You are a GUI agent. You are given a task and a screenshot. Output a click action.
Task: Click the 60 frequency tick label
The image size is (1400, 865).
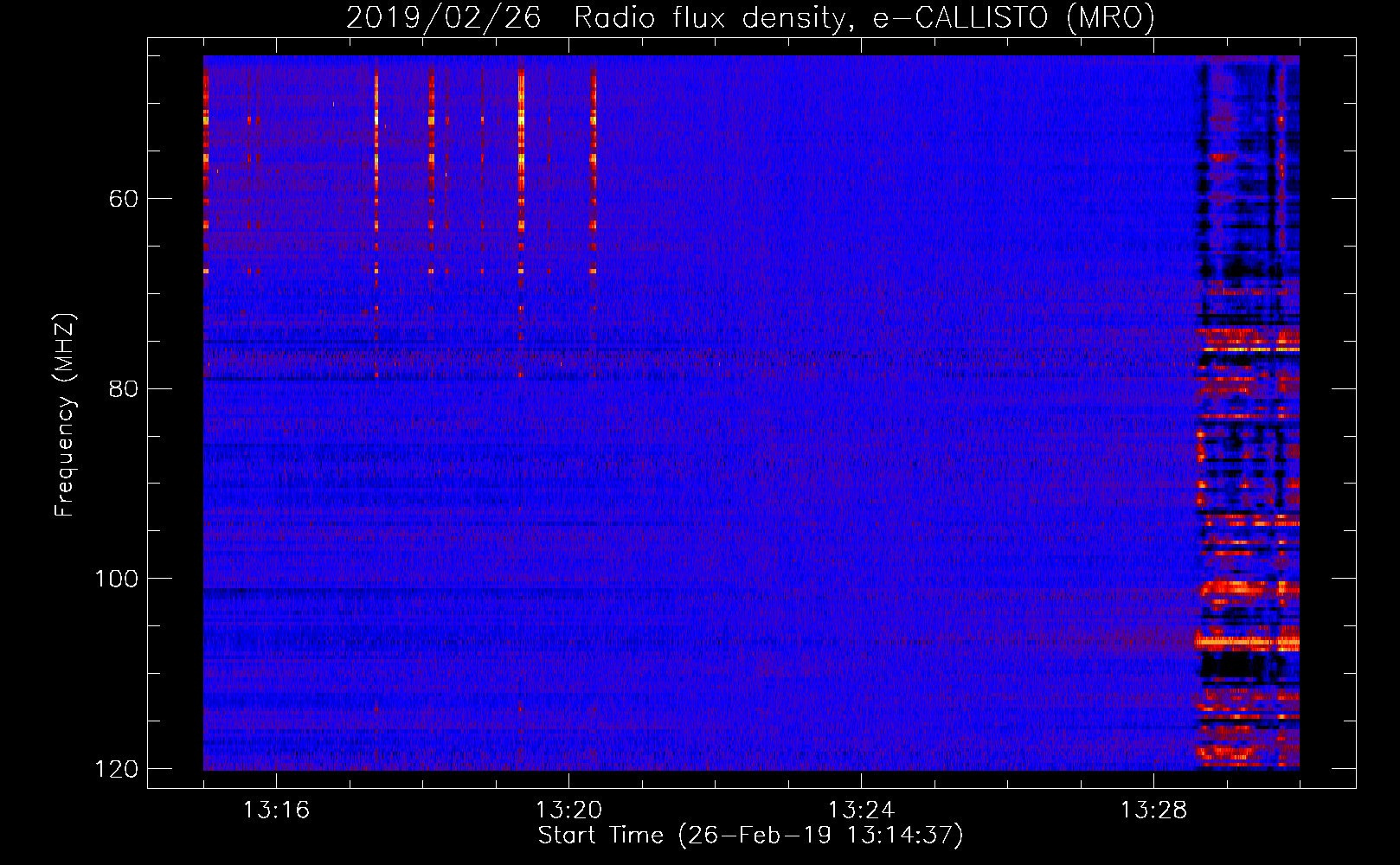click(124, 200)
